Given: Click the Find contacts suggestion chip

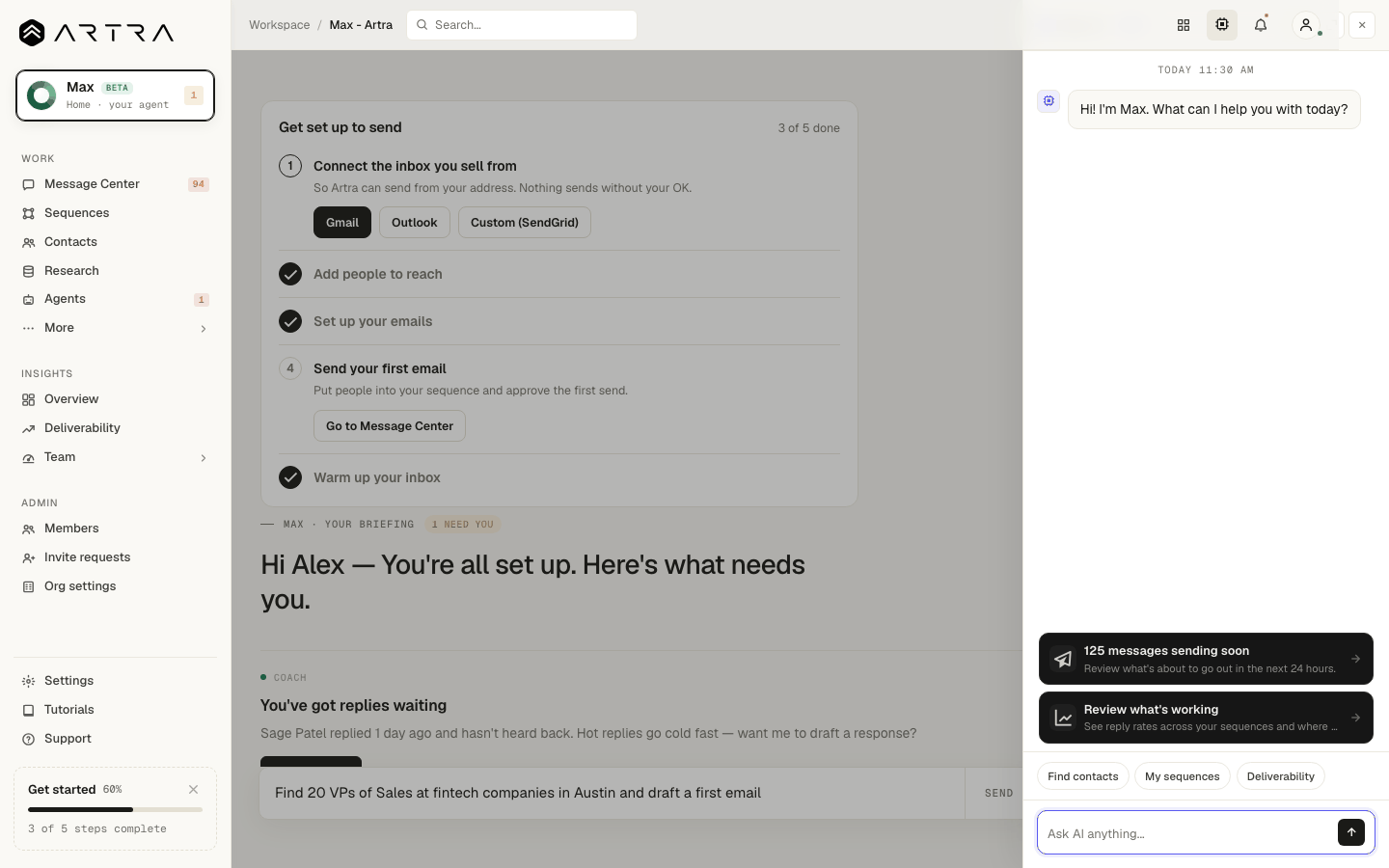Looking at the screenshot, I should (1083, 776).
